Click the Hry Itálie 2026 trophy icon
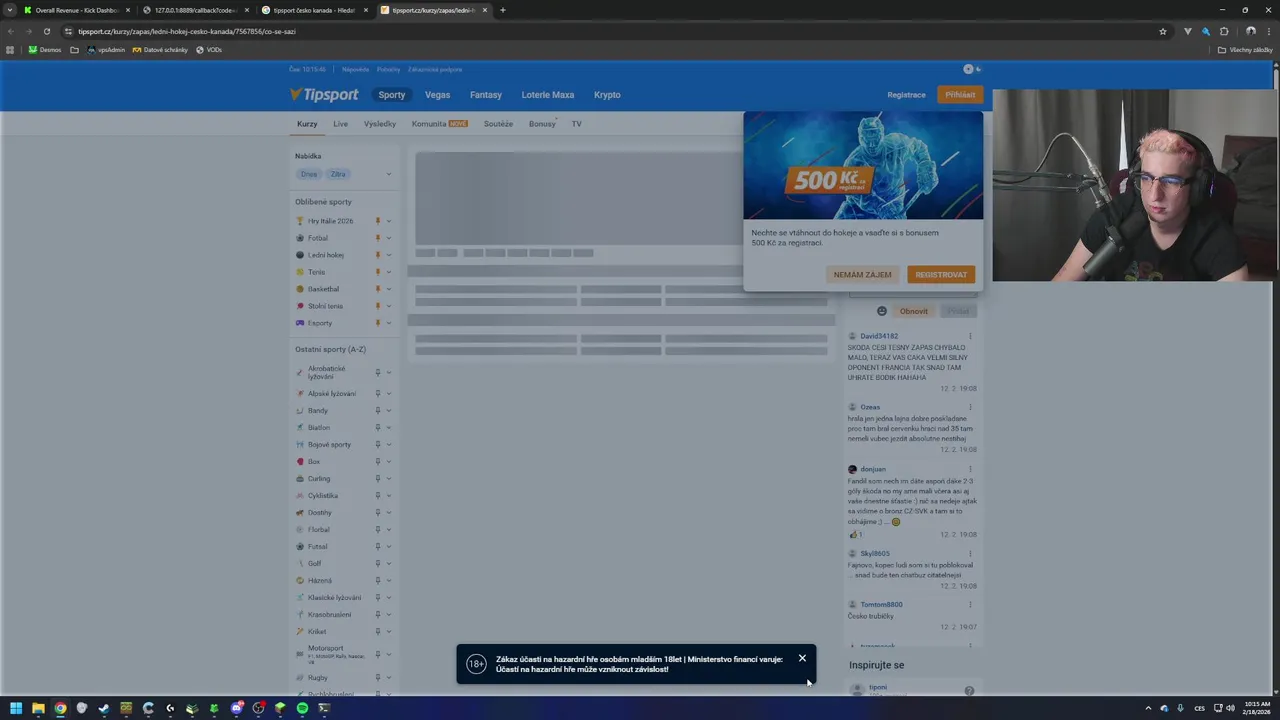 (300, 221)
